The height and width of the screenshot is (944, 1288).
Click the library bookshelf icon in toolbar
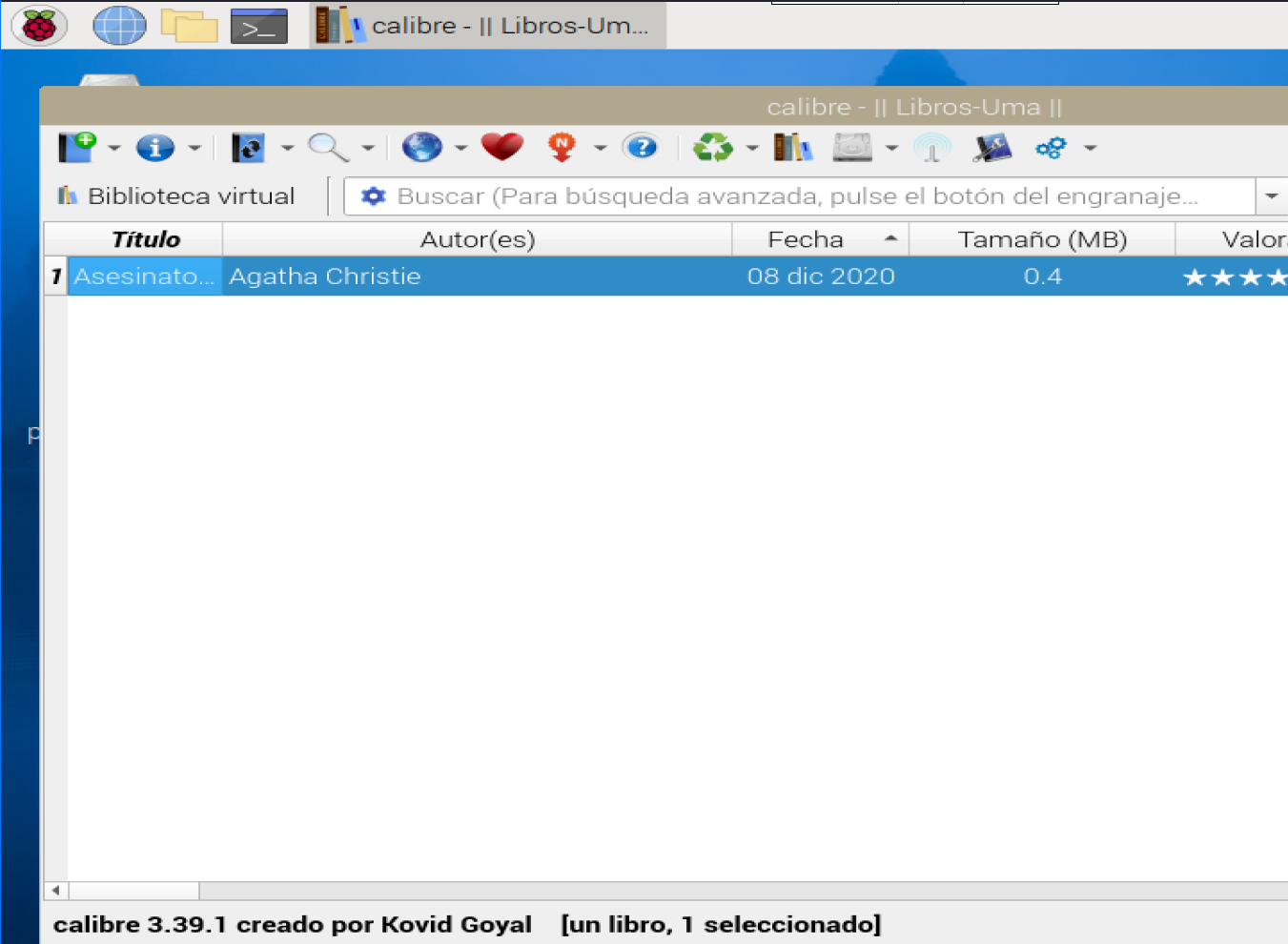click(793, 148)
